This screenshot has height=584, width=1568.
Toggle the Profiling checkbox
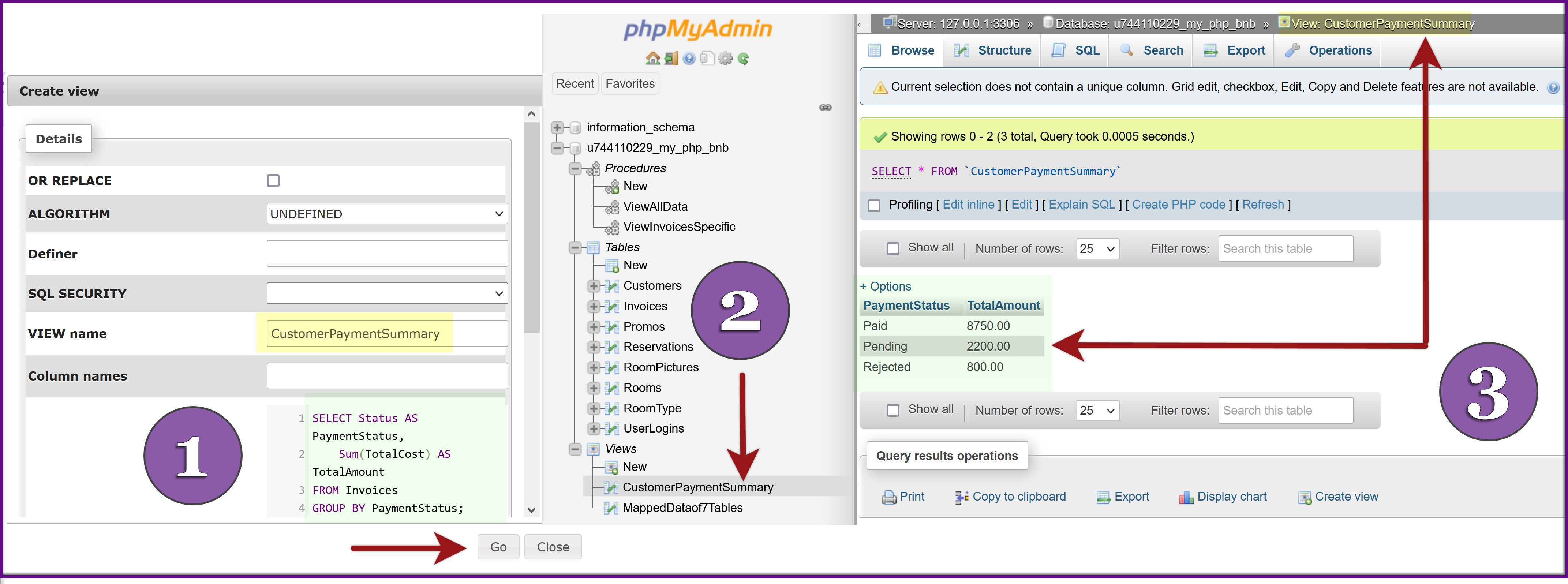point(874,205)
